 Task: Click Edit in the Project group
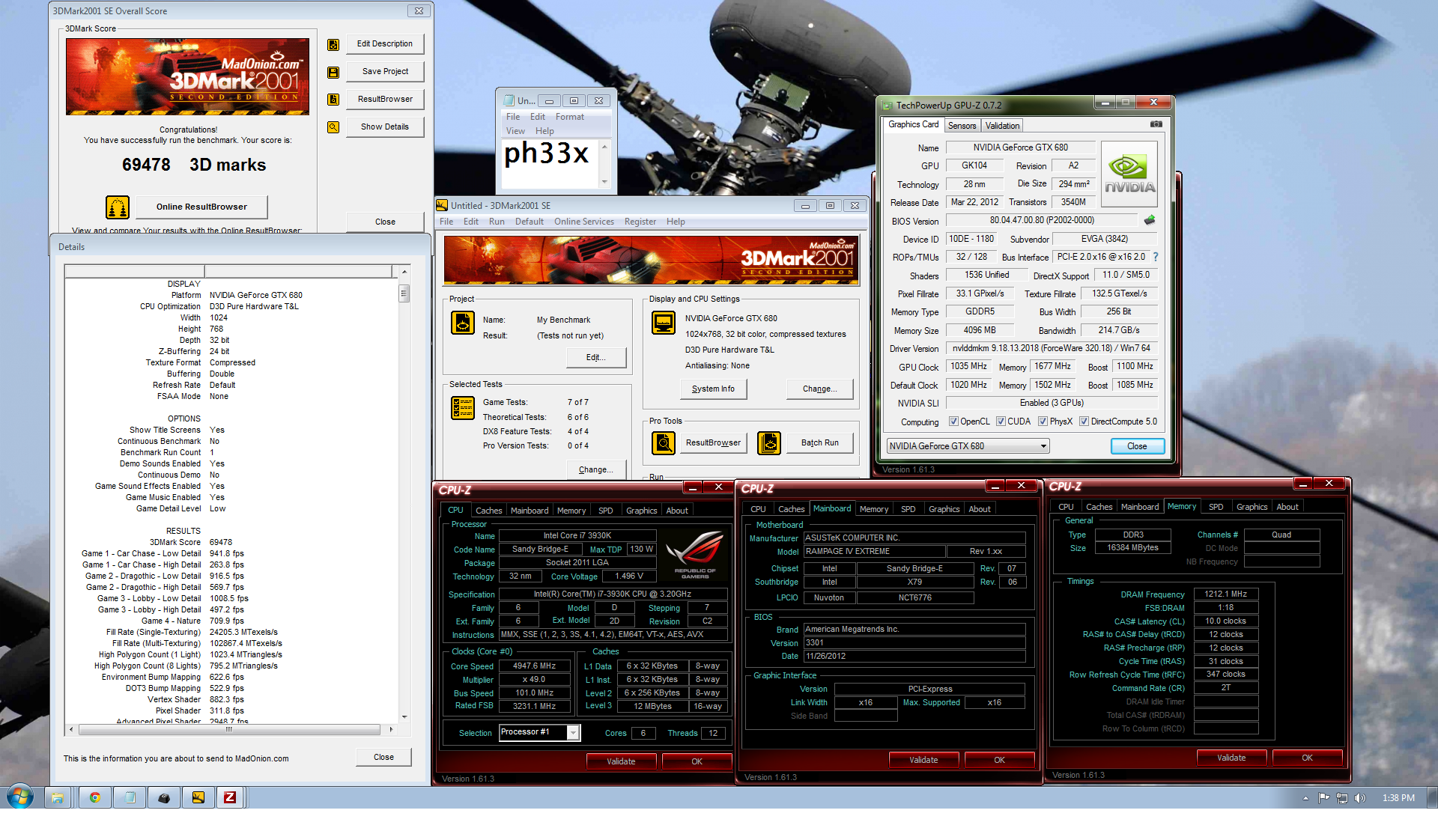596,358
